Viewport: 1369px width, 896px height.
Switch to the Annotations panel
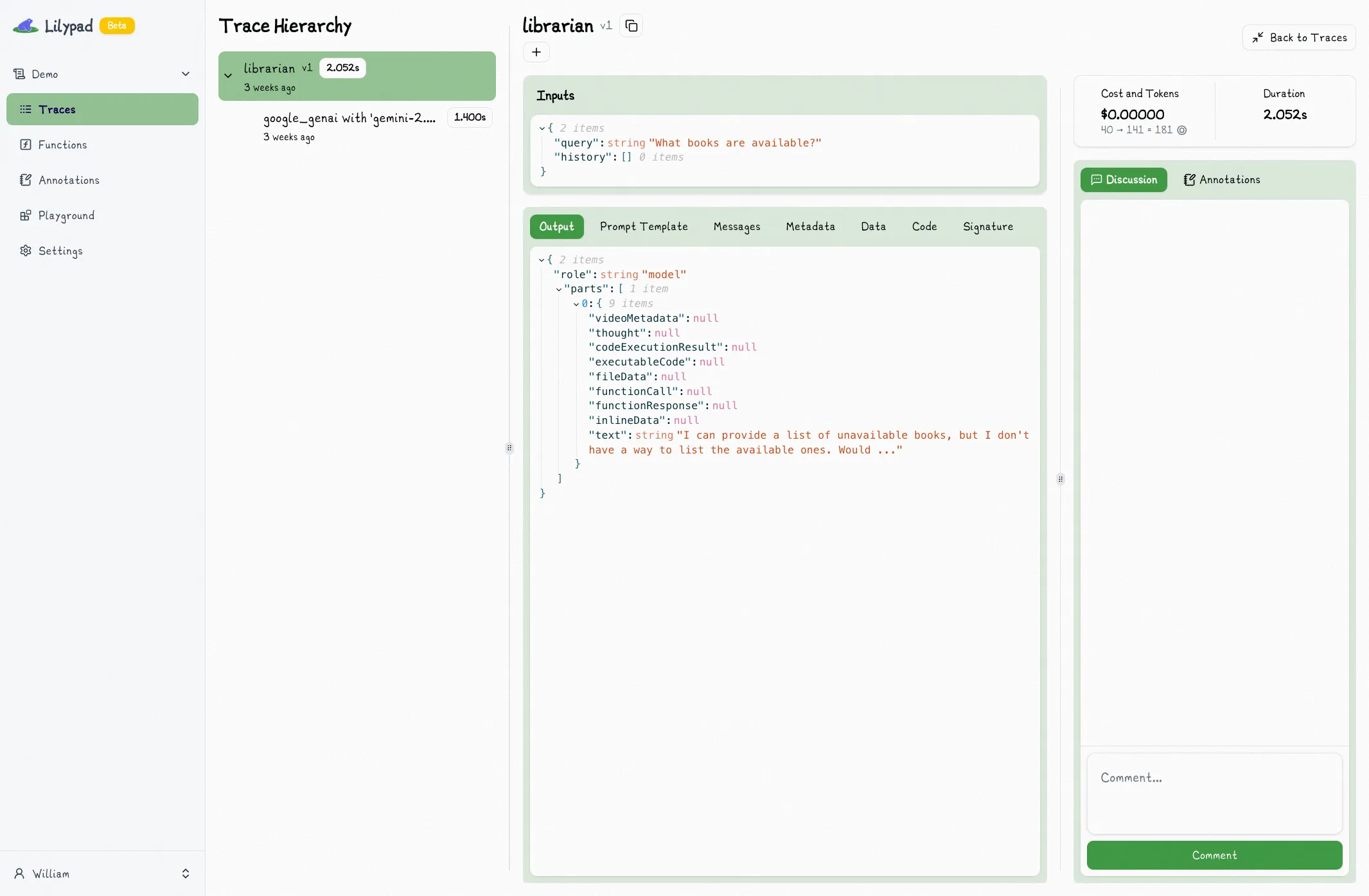tap(1221, 179)
